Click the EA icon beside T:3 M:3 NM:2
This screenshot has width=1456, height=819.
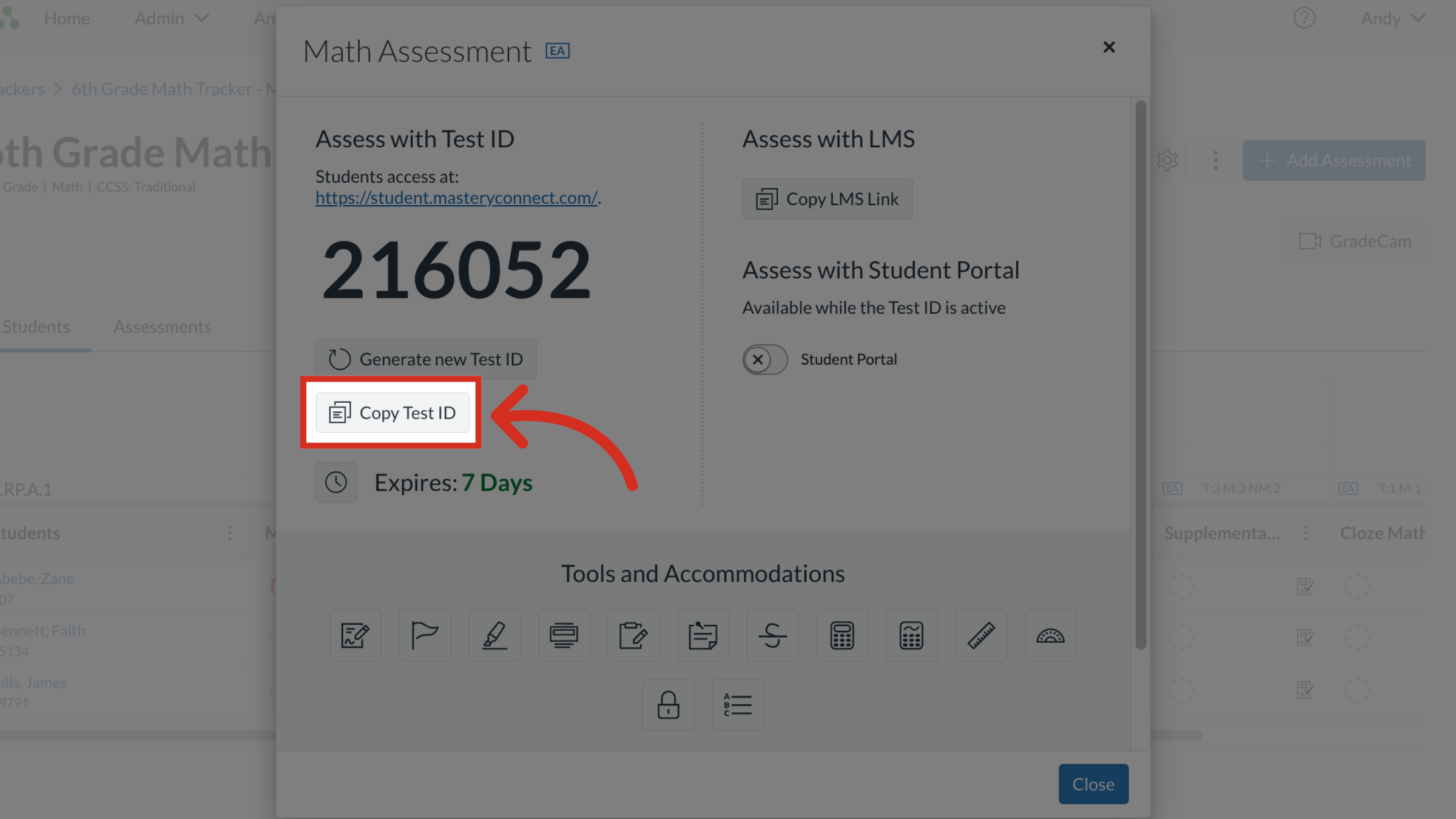coord(1172,488)
